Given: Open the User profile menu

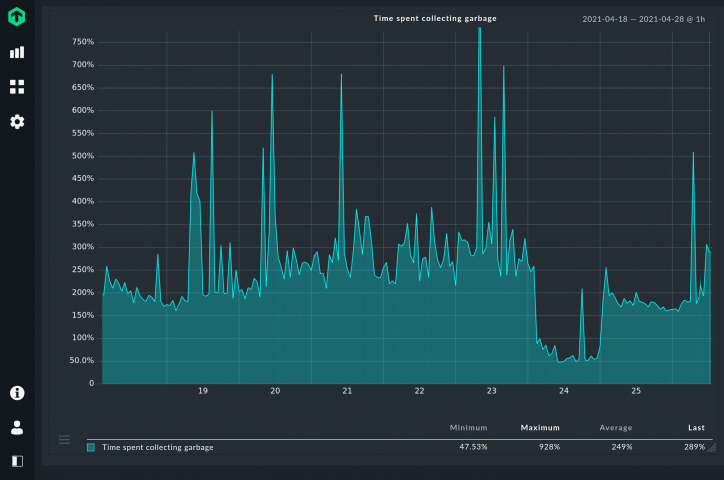Looking at the screenshot, I should tap(17, 427).
